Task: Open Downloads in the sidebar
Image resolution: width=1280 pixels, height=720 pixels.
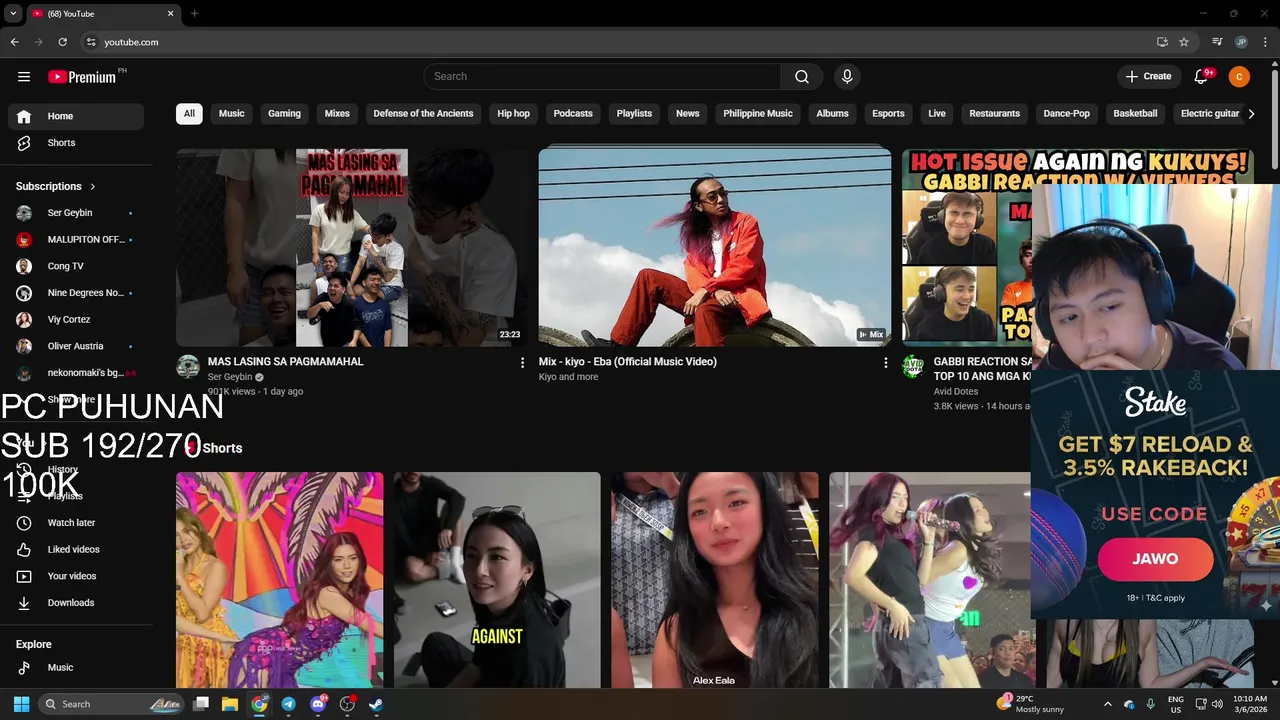Action: tap(76, 603)
